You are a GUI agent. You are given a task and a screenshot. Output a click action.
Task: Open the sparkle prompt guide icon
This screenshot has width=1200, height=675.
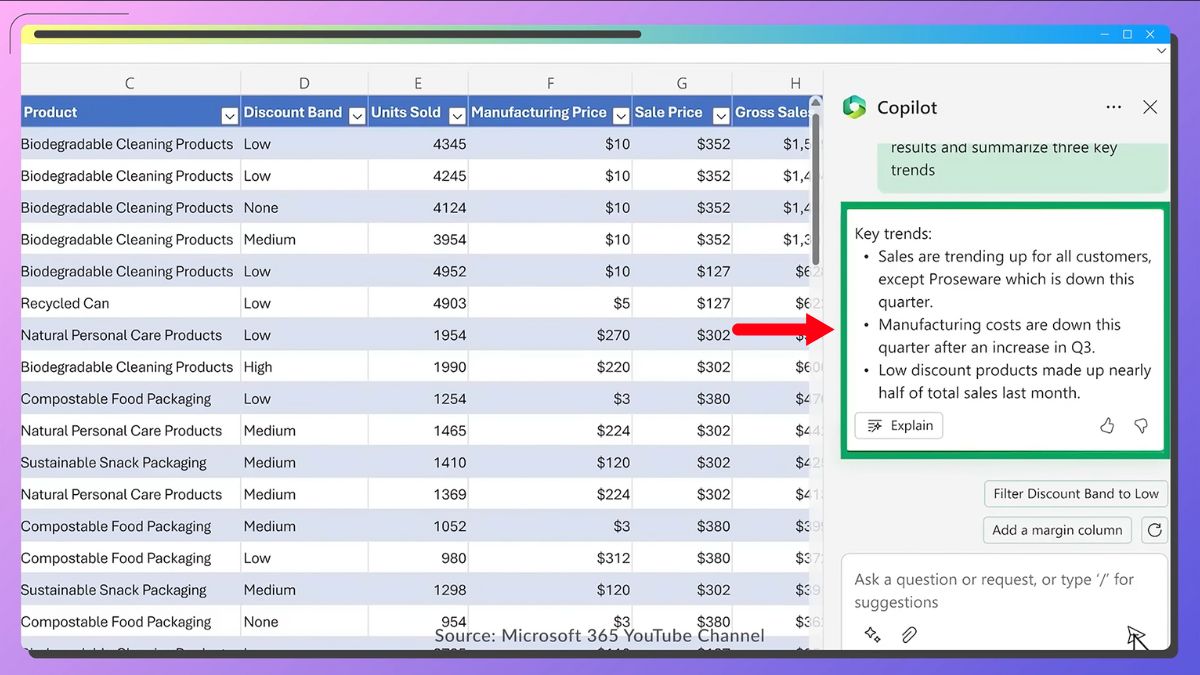(872, 635)
